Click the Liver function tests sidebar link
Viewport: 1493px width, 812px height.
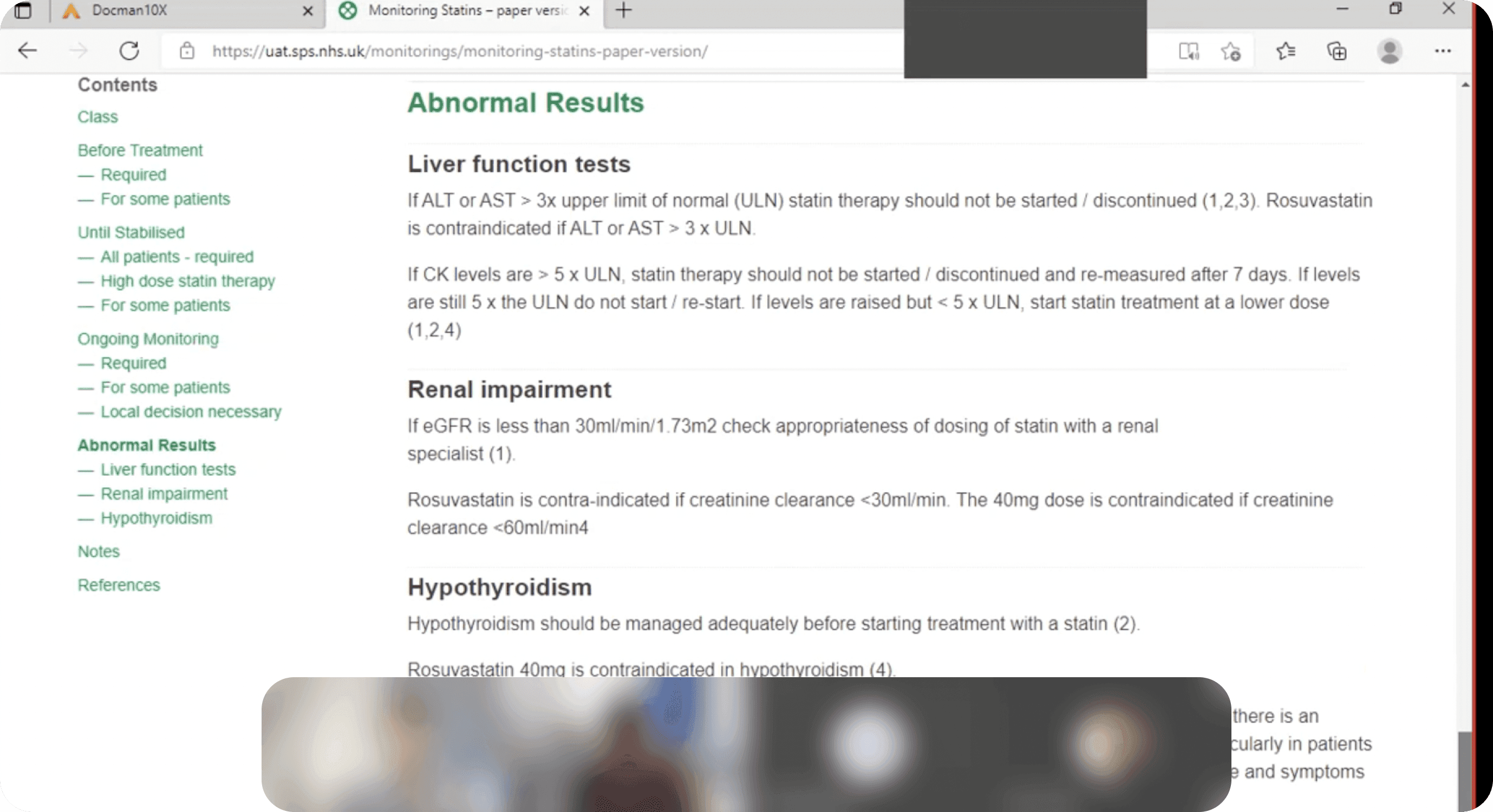pyautogui.click(x=168, y=469)
